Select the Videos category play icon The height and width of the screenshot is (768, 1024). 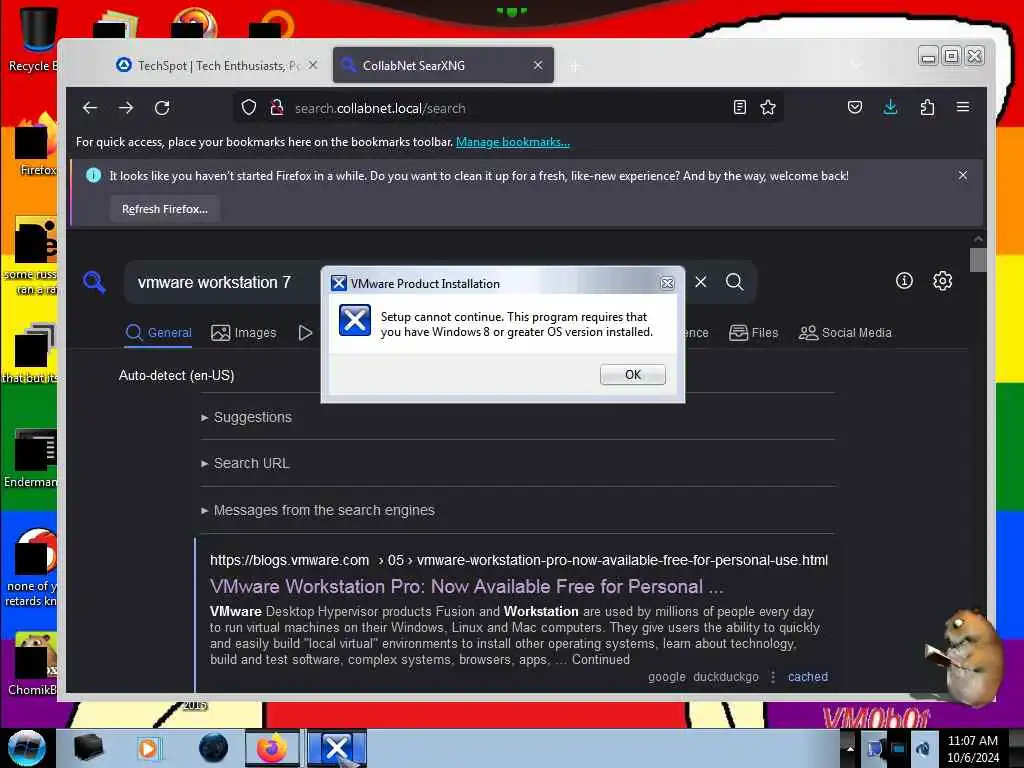305,332
